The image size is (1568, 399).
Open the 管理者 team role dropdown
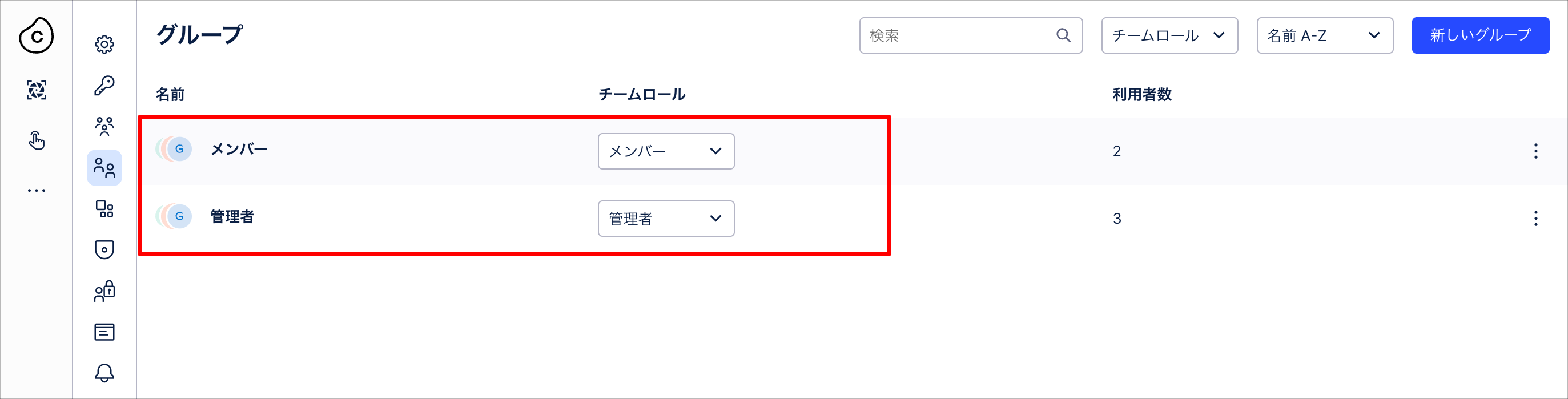[666, 219]
